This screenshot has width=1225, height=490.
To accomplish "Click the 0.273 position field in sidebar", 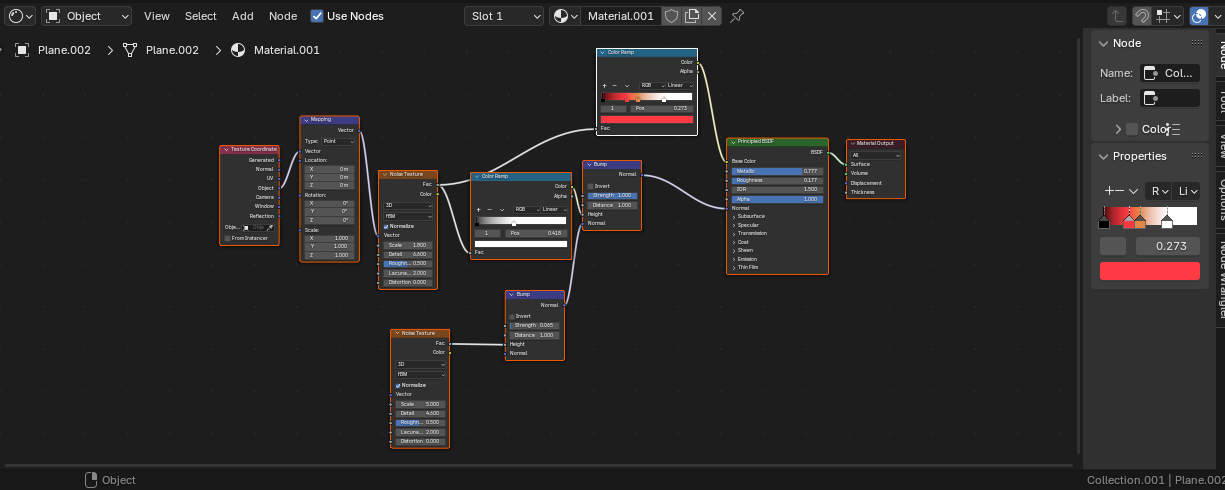I will point(1167,246).
